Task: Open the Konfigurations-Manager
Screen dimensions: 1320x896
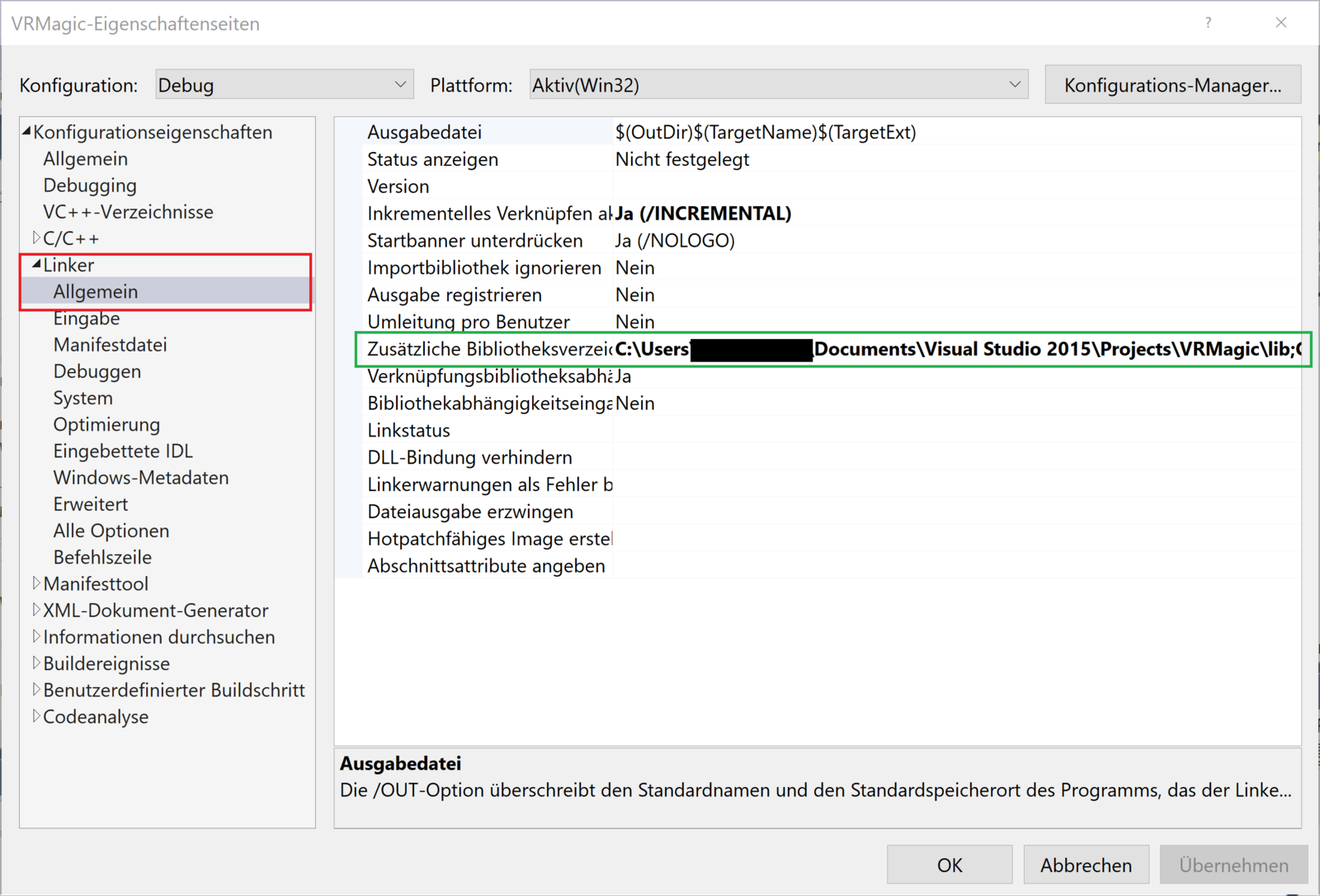Action: tap(1171, 85)
